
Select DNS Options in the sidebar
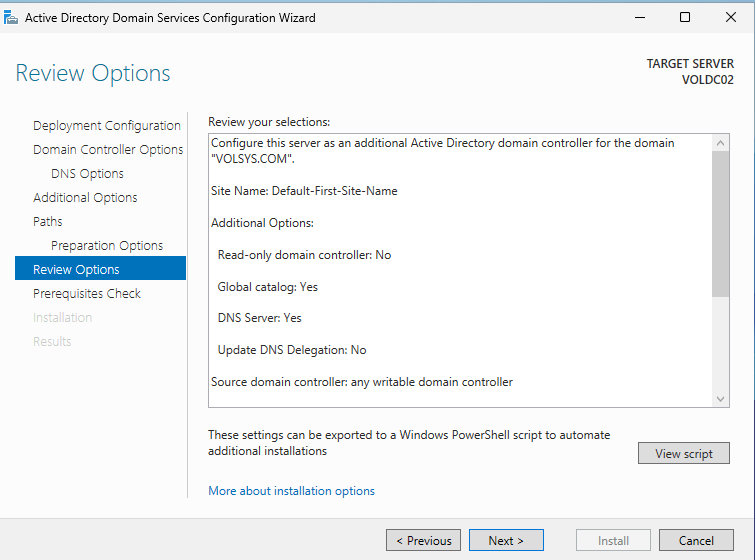tap(87, 173)
